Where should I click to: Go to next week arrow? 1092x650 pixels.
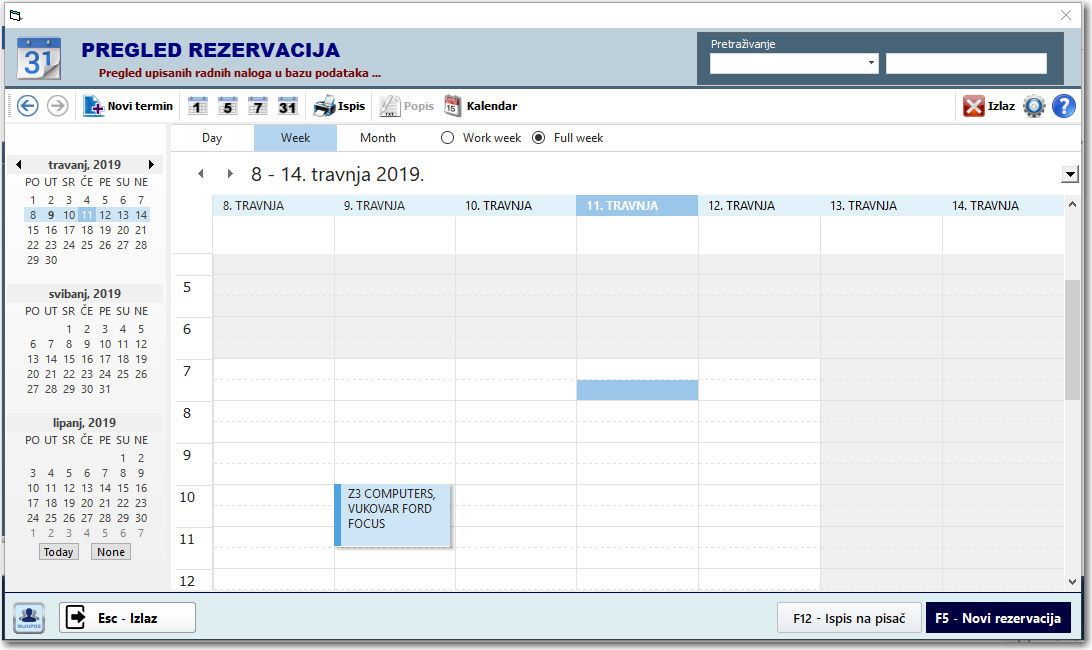tap(230, 173)
